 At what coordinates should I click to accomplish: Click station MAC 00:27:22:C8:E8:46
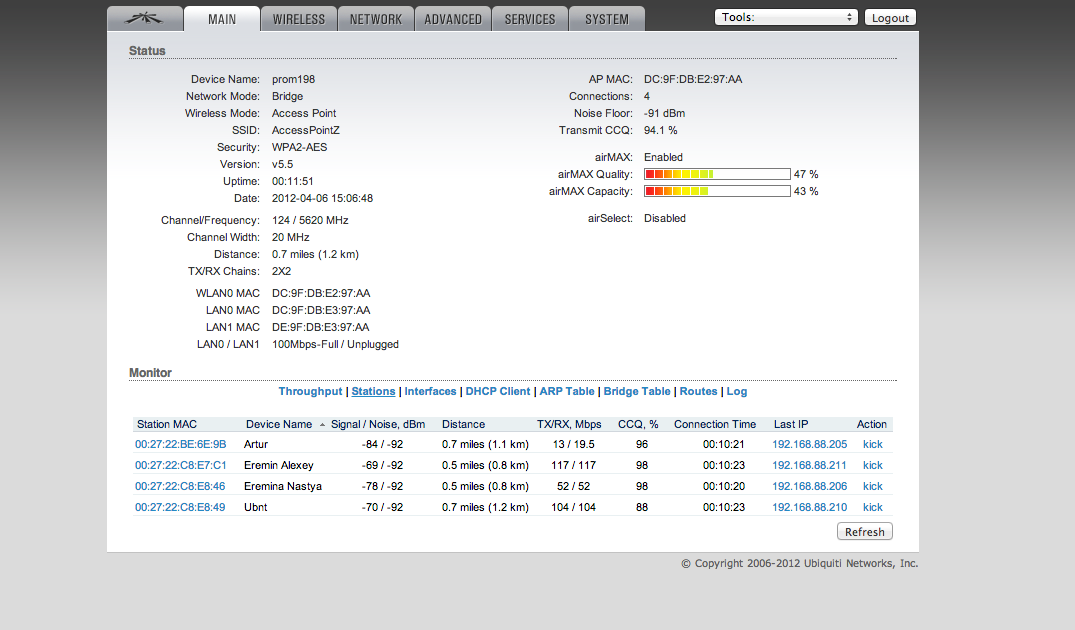point(180,486)
